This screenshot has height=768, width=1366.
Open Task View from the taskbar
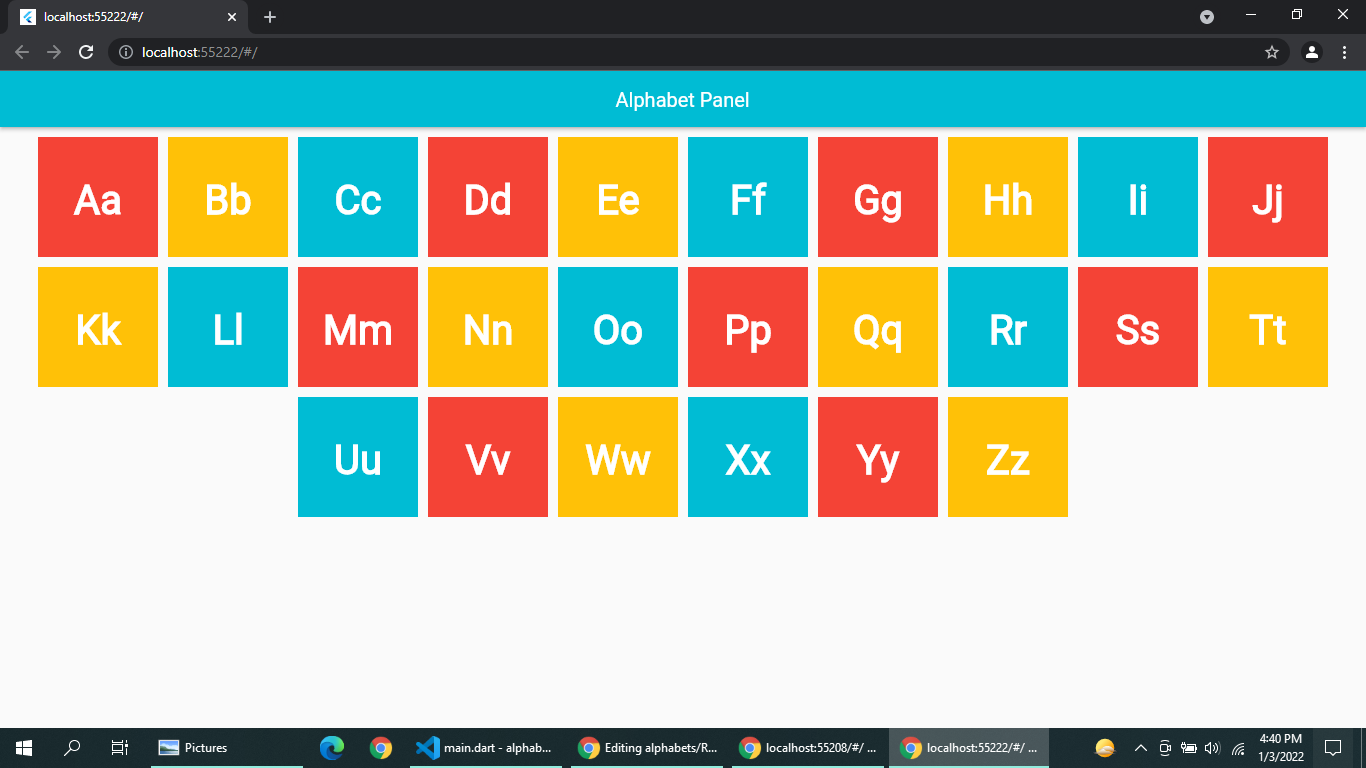point(119,747)
